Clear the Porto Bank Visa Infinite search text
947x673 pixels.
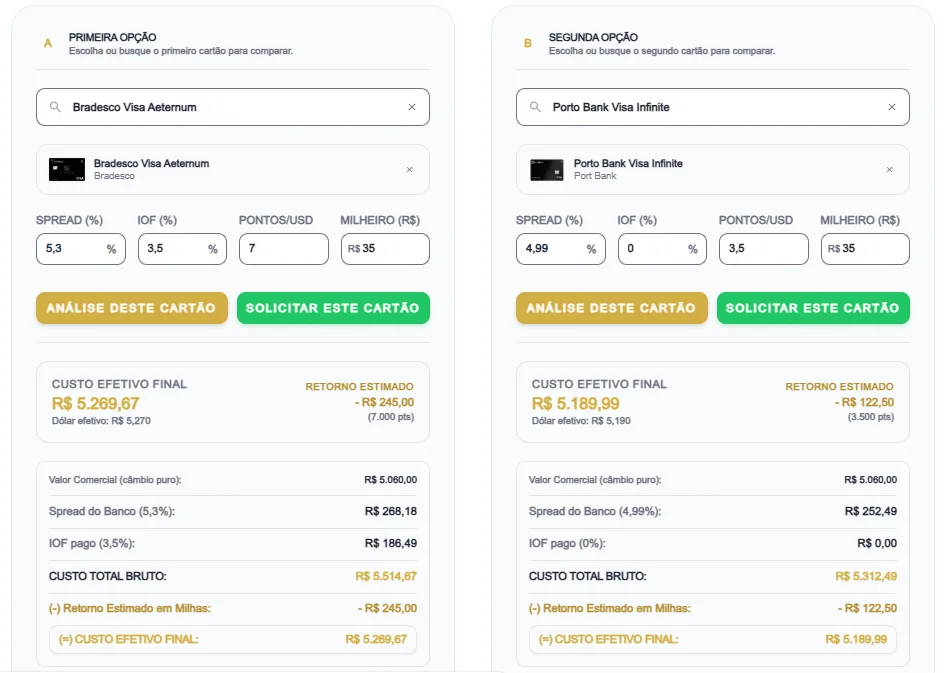pos(892,107)
